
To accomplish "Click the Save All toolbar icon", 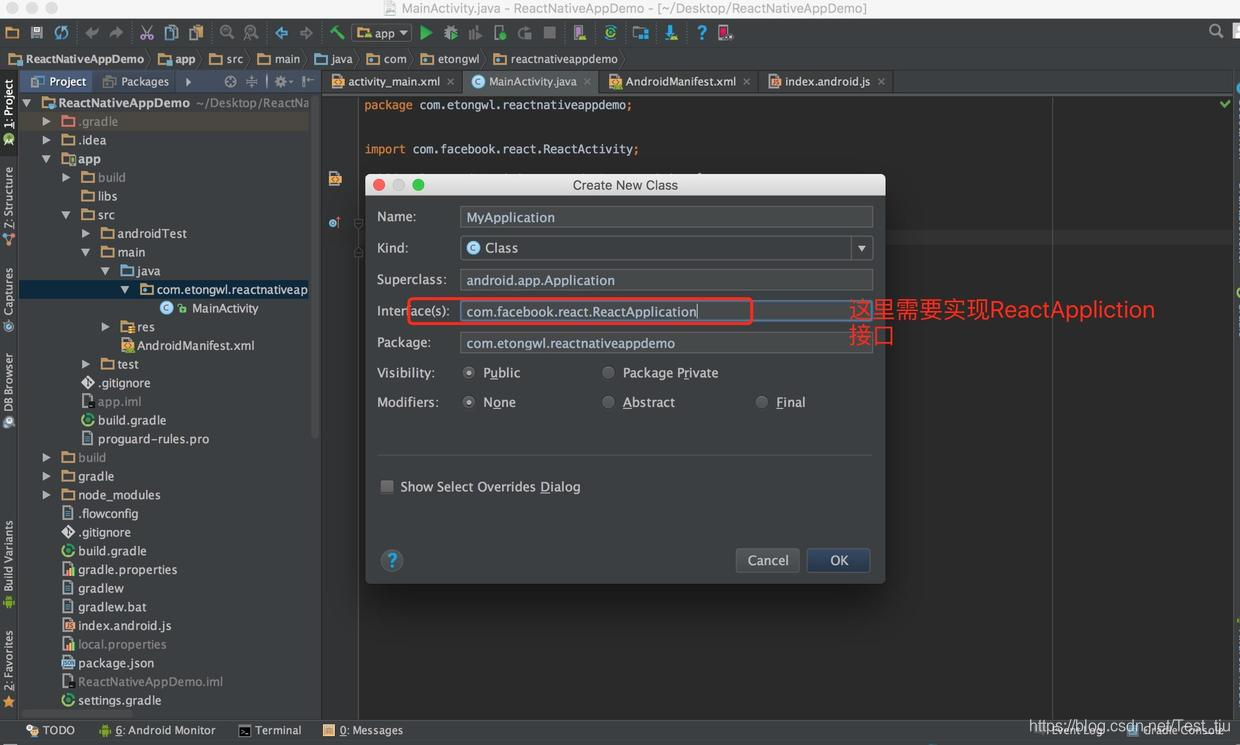I will (x=37, y=33).
